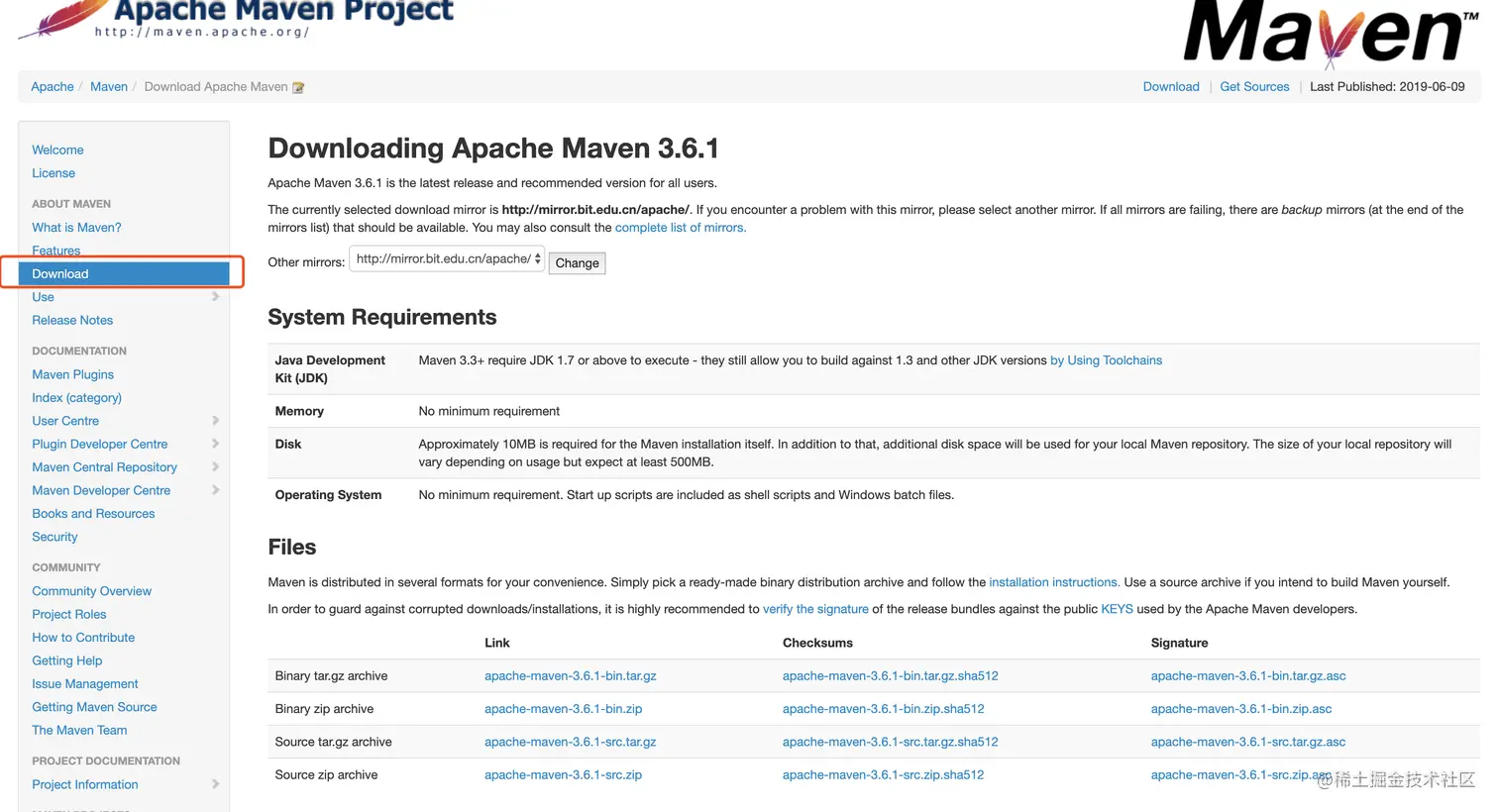Open the Use sidebar item
This screenshot has width=1498, height=812.
(43, 297)
